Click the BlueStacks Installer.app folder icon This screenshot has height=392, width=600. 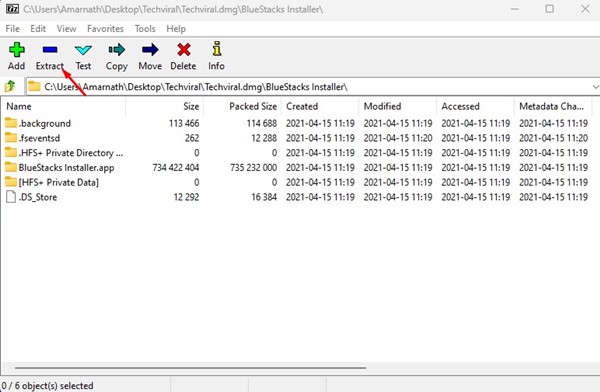pyautogui.click(x=11, y=167)
